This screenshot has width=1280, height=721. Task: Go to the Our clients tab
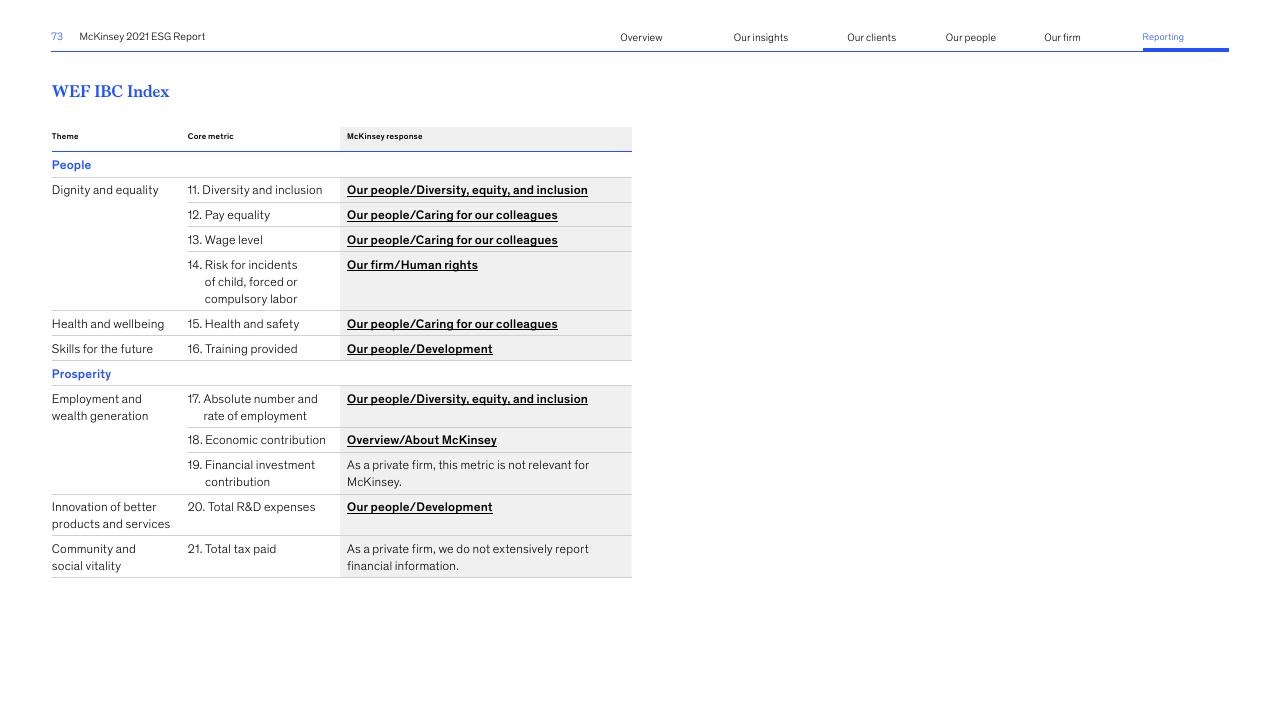871,38
